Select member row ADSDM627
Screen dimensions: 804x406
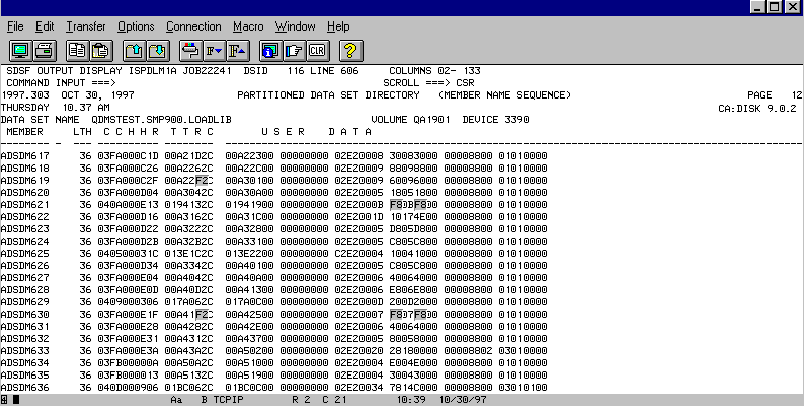(x=274, y=277)
